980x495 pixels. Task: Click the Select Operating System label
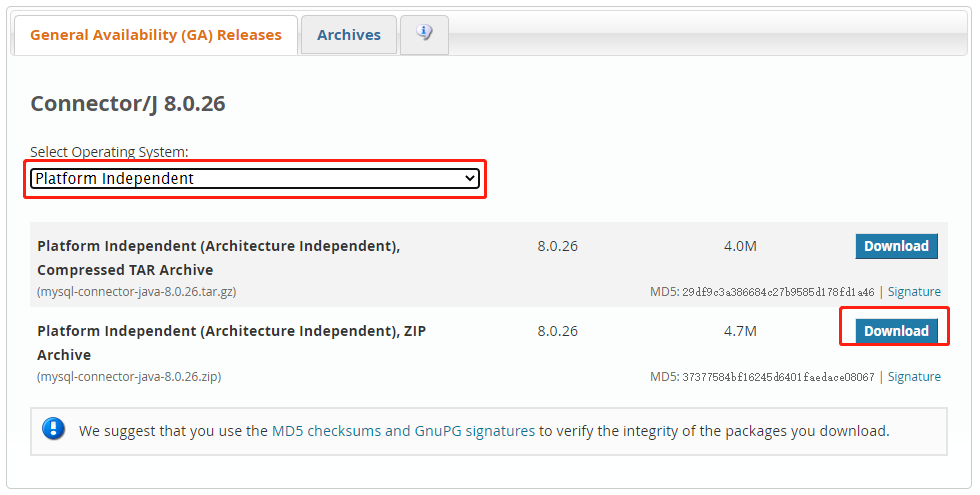(x=109, y=152)
